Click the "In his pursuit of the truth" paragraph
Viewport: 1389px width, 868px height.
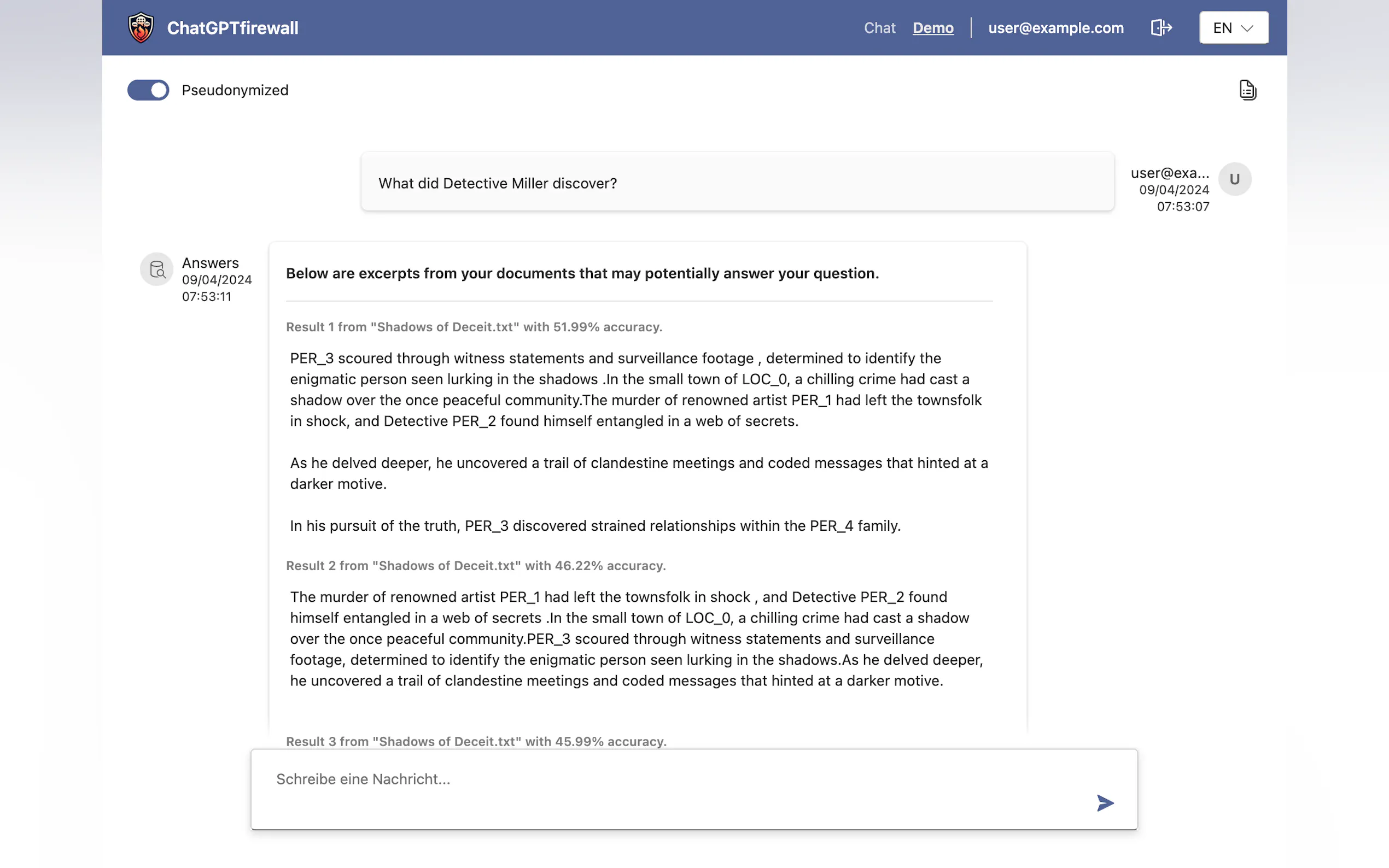point(595,526)
